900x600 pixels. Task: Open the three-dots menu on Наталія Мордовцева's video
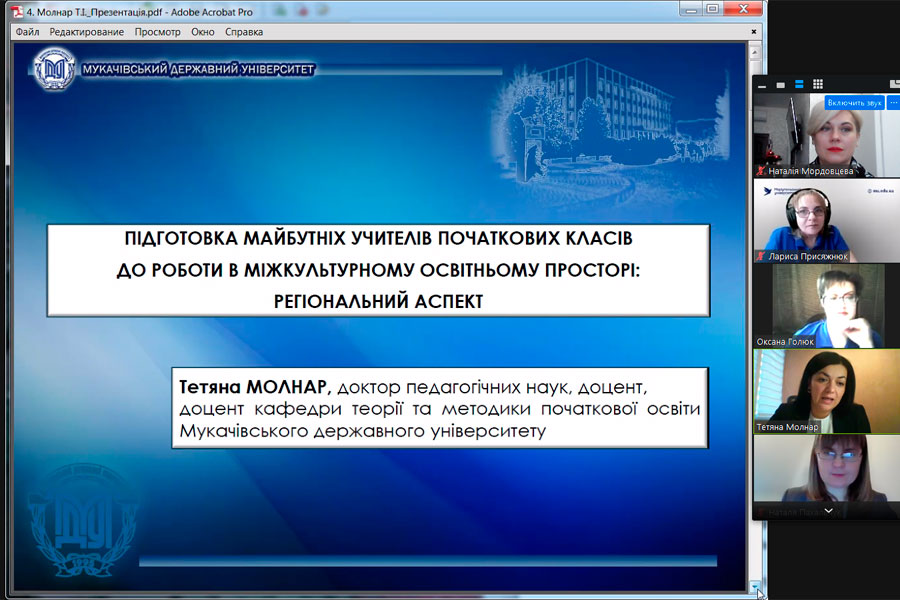(x=893, y=103)
